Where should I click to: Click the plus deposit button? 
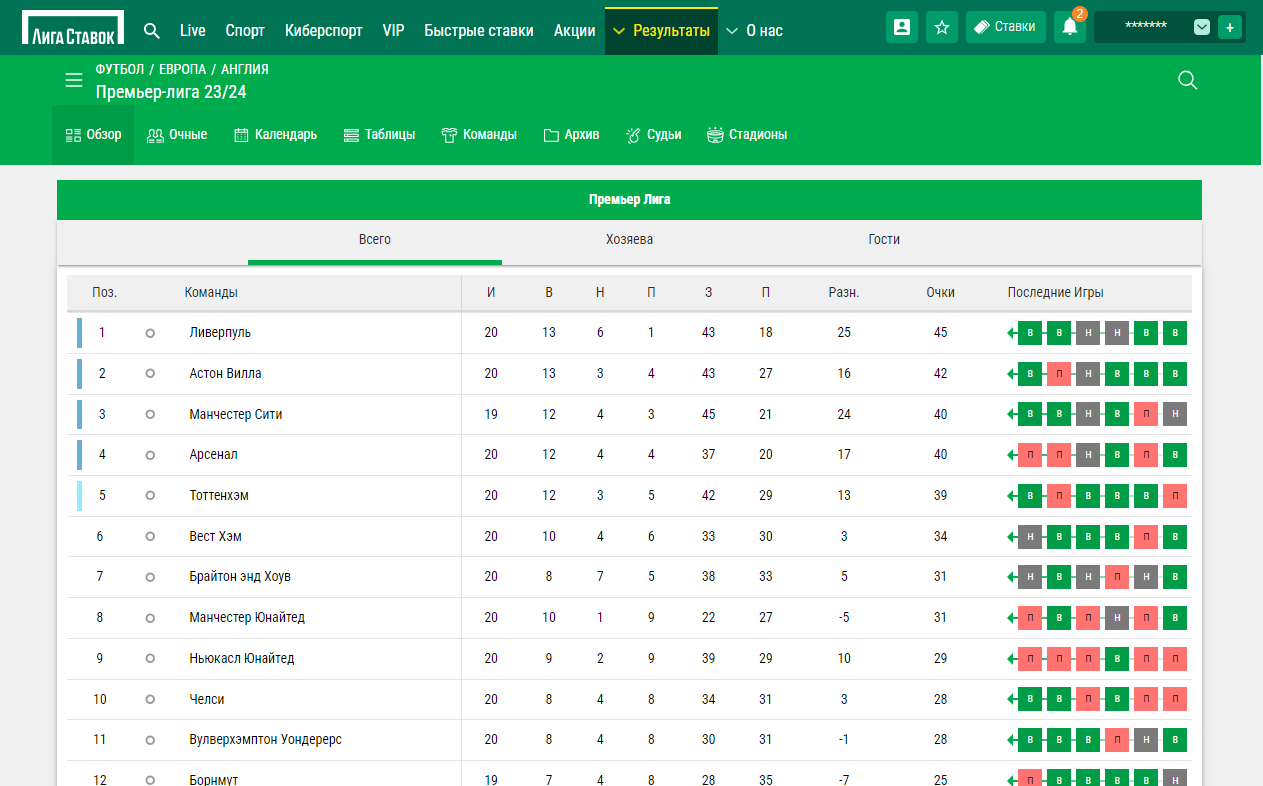(1230, 27)
